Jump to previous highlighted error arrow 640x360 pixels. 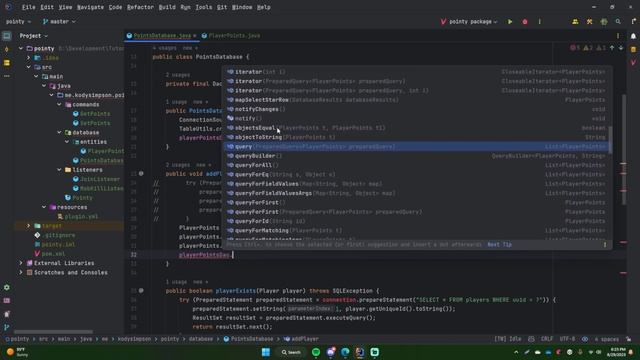tap(612, 48)
